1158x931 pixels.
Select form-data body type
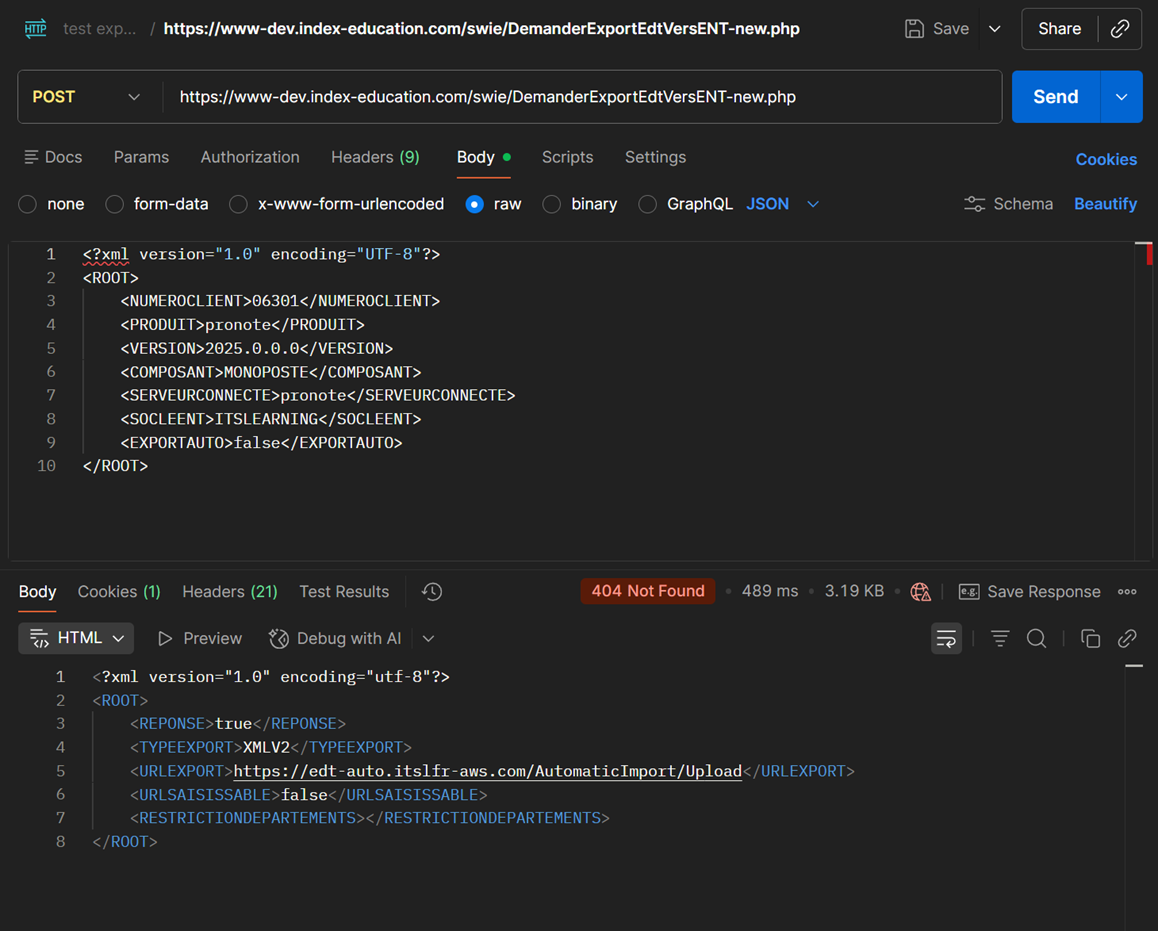coord(114,205)
